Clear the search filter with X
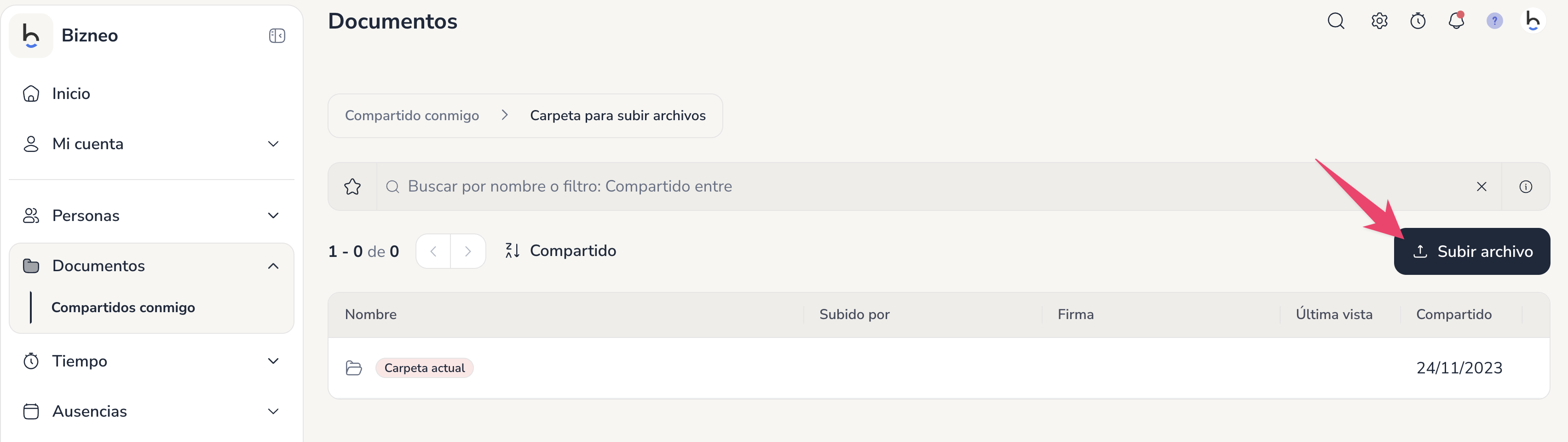1568x442 pixels. (1481, 186)
